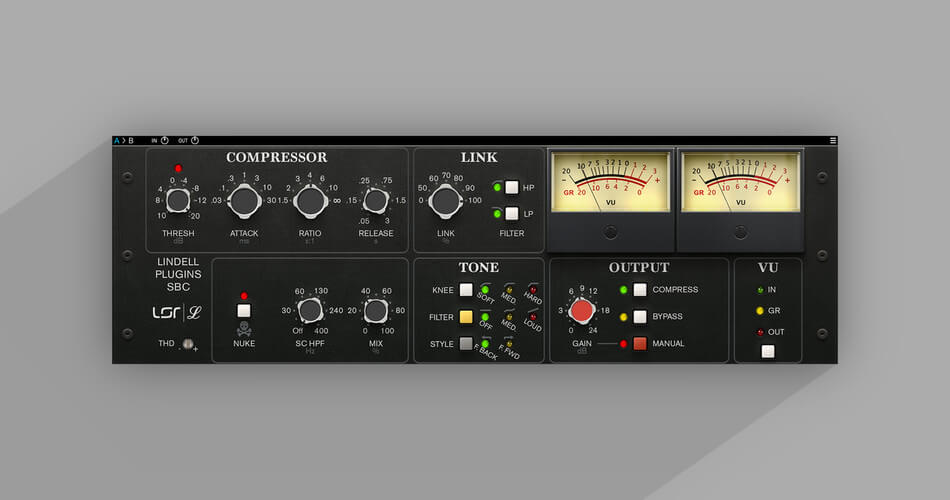950x500 pixels.
Task: Click the LSR logo
Action: (165, 313)
